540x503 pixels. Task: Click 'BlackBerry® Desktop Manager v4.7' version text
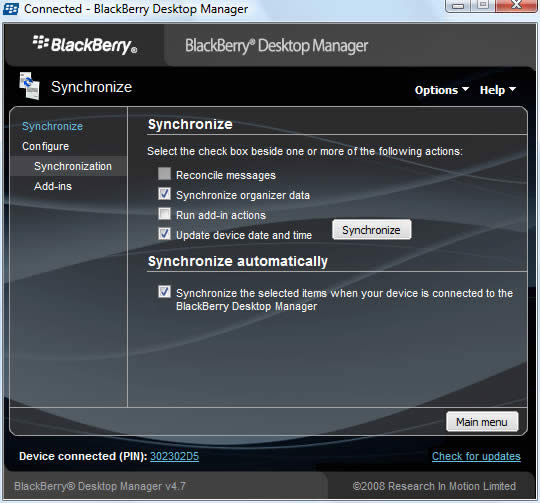pyautogui.click(x=100, y=486)
